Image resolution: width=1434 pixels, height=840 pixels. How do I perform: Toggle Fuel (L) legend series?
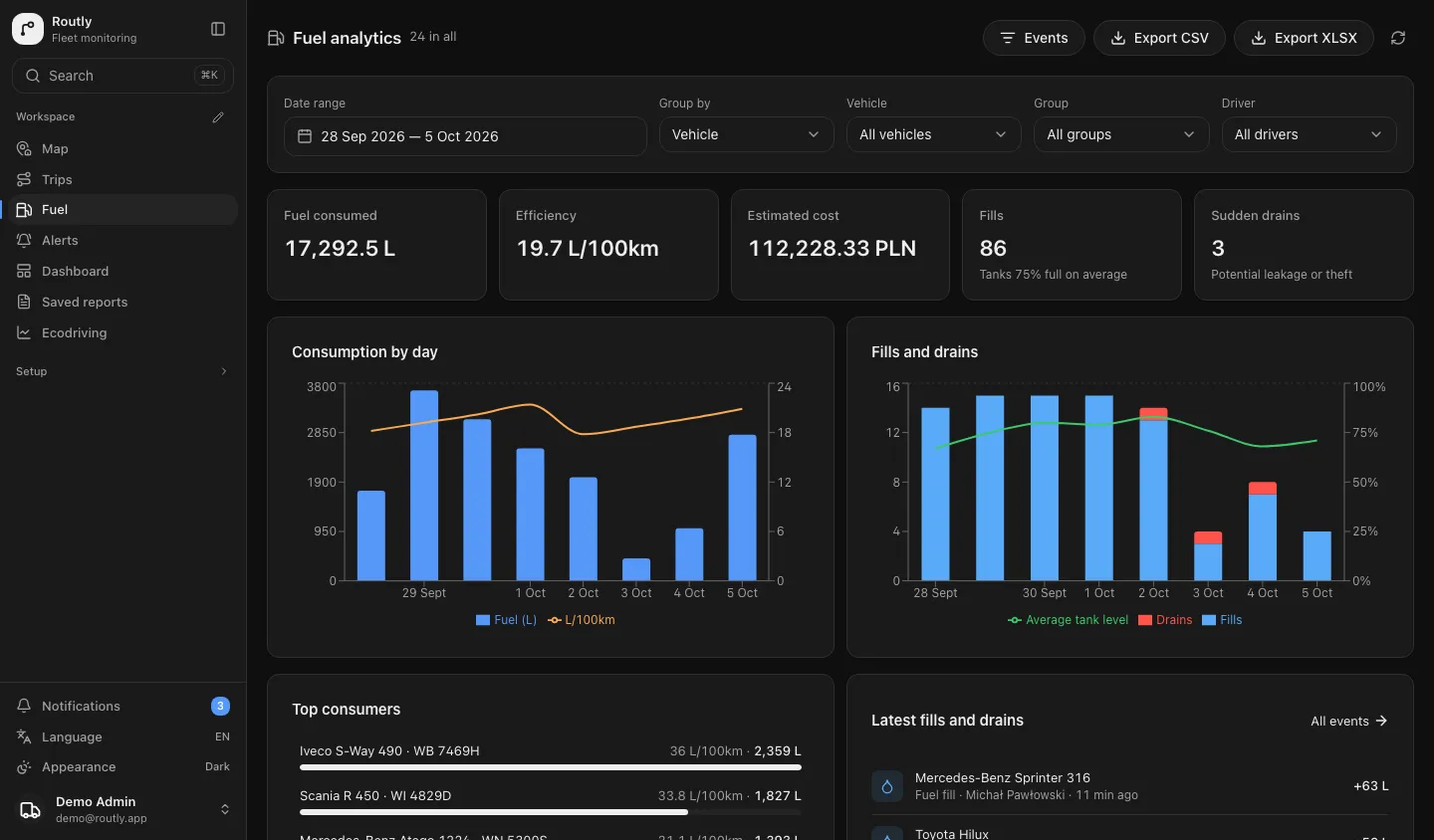[x=506, y=620]
